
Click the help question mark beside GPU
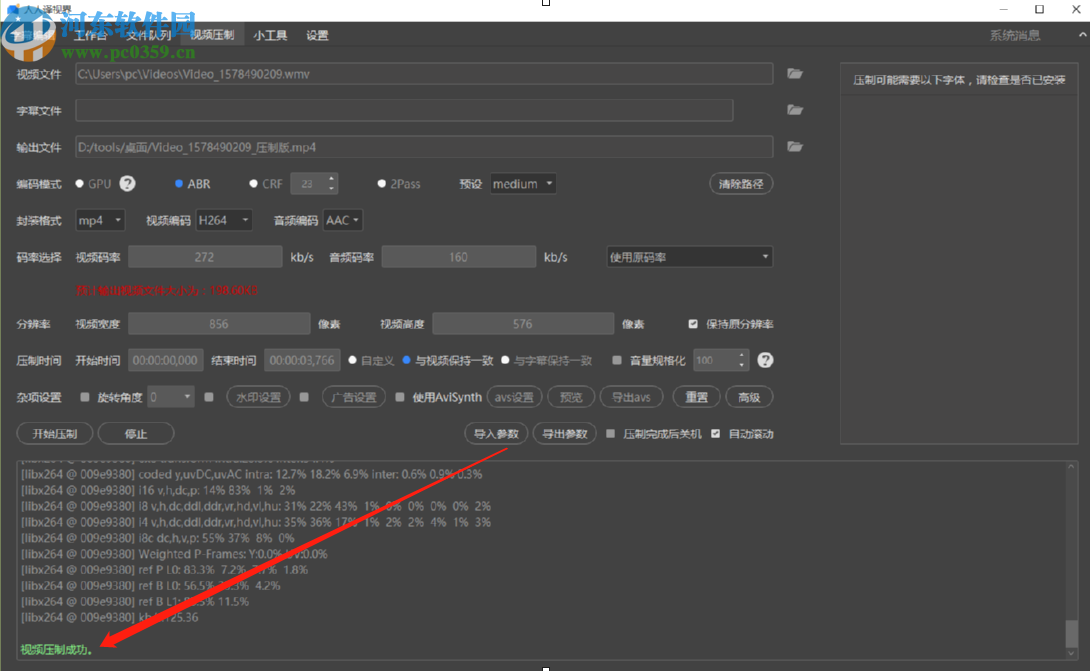pos(128,184)
